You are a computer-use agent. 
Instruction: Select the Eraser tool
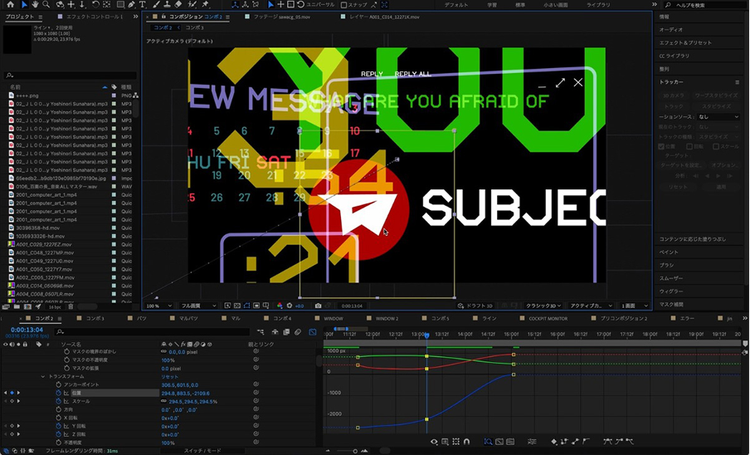click(178, 4)
